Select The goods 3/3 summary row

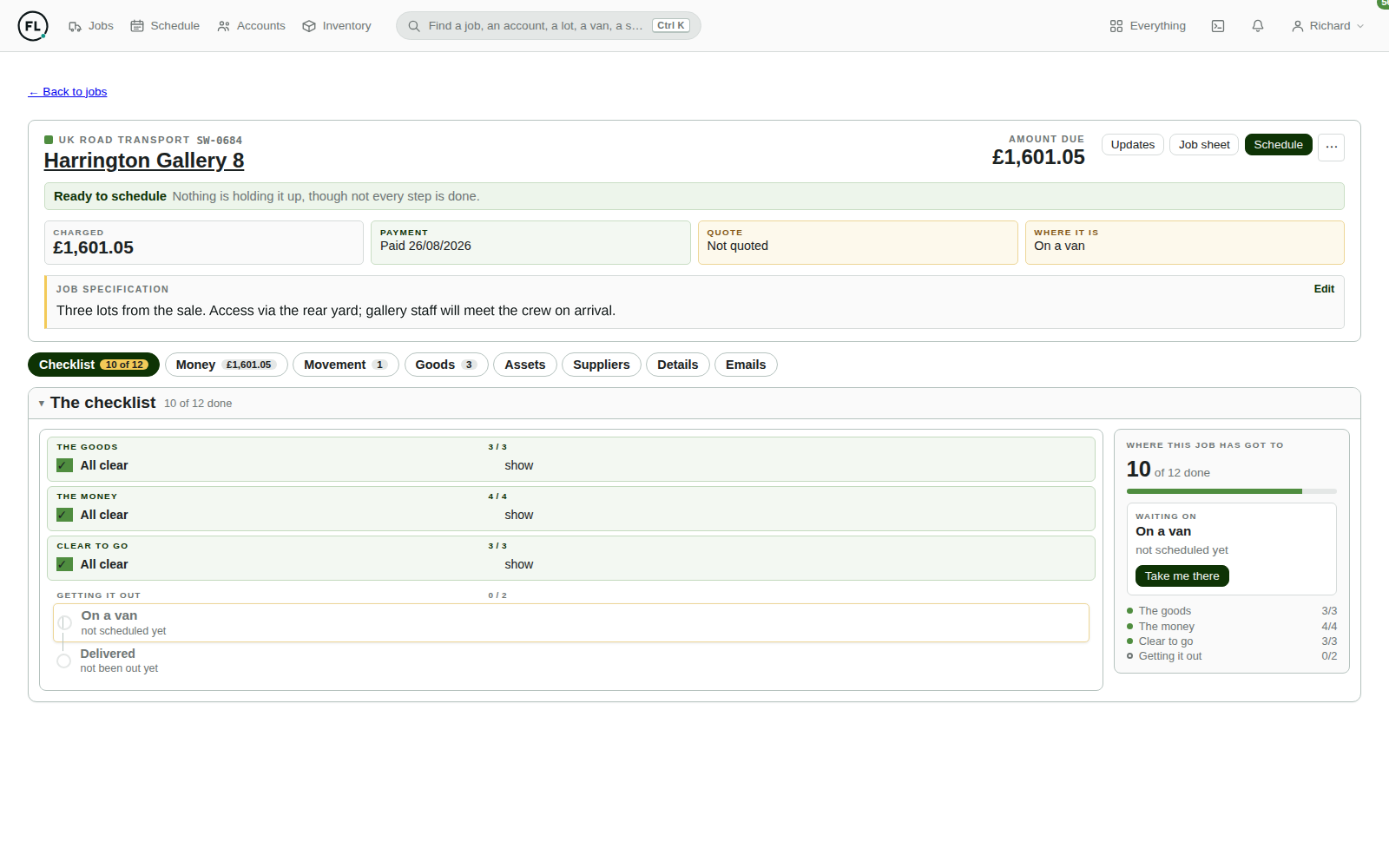point(1232,611)
